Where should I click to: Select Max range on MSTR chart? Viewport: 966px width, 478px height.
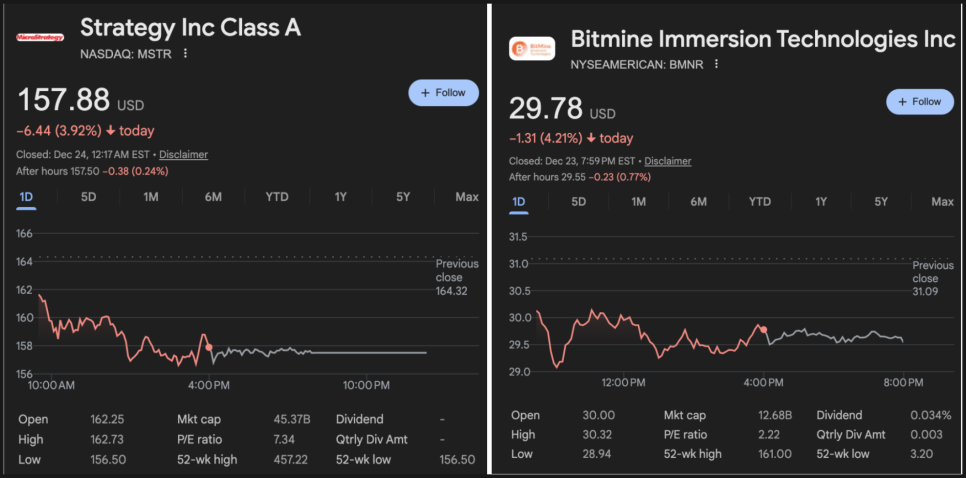point(466,197)
